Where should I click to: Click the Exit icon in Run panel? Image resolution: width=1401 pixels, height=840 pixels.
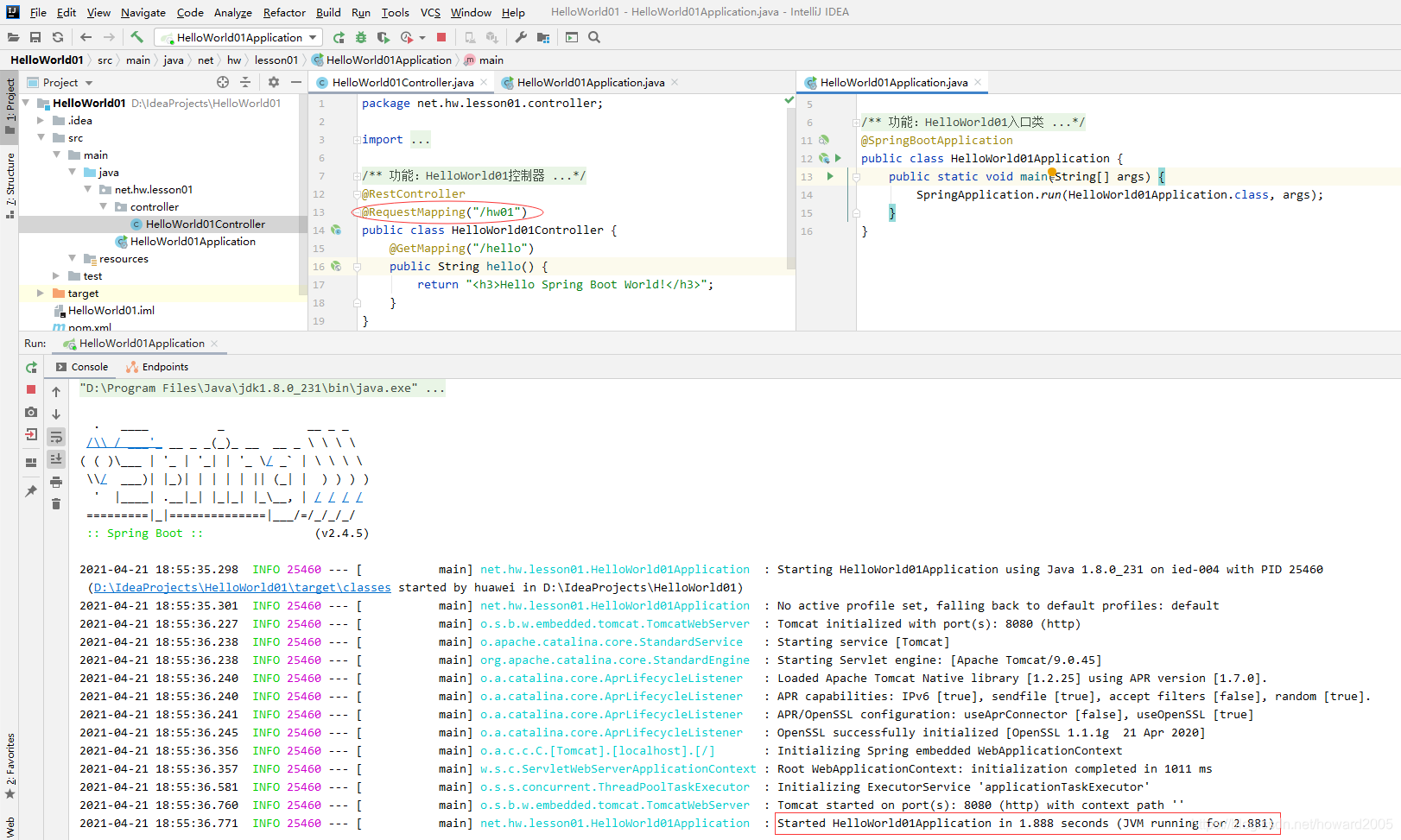(31, 434)
